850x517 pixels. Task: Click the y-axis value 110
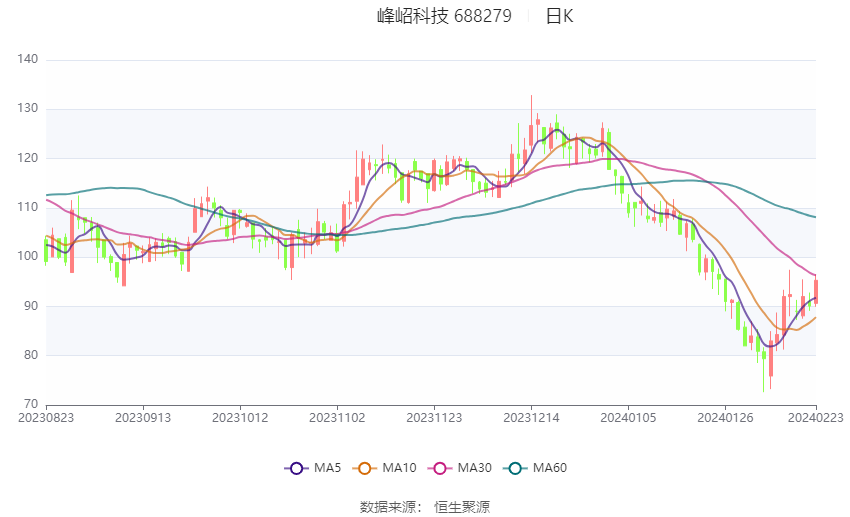click(x=28, y=207)
